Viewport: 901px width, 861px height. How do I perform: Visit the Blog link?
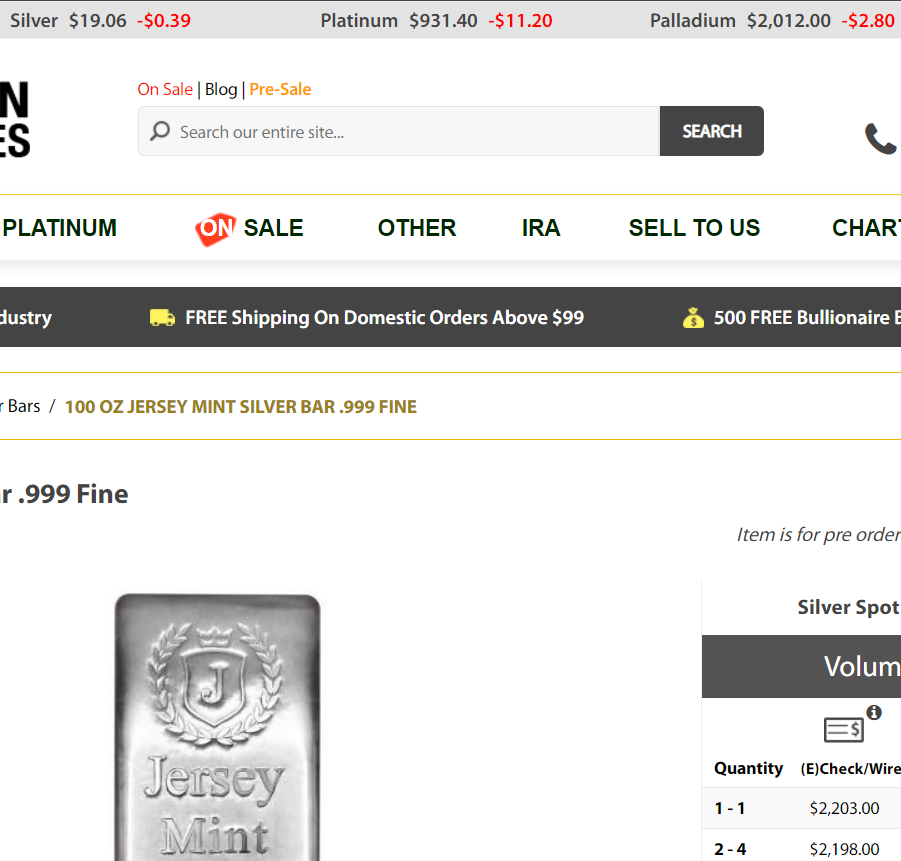221,89
